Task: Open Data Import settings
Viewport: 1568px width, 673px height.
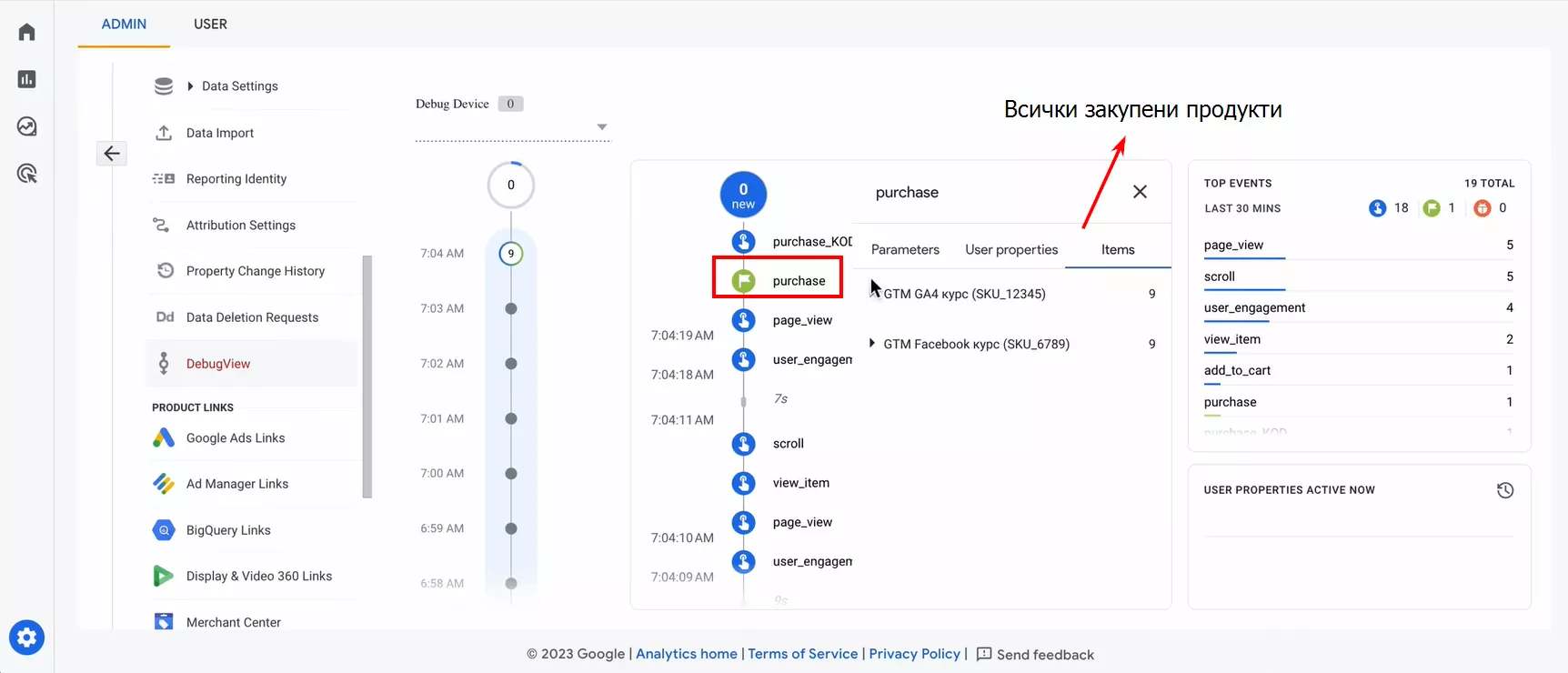Action: (x=220, y=133)
